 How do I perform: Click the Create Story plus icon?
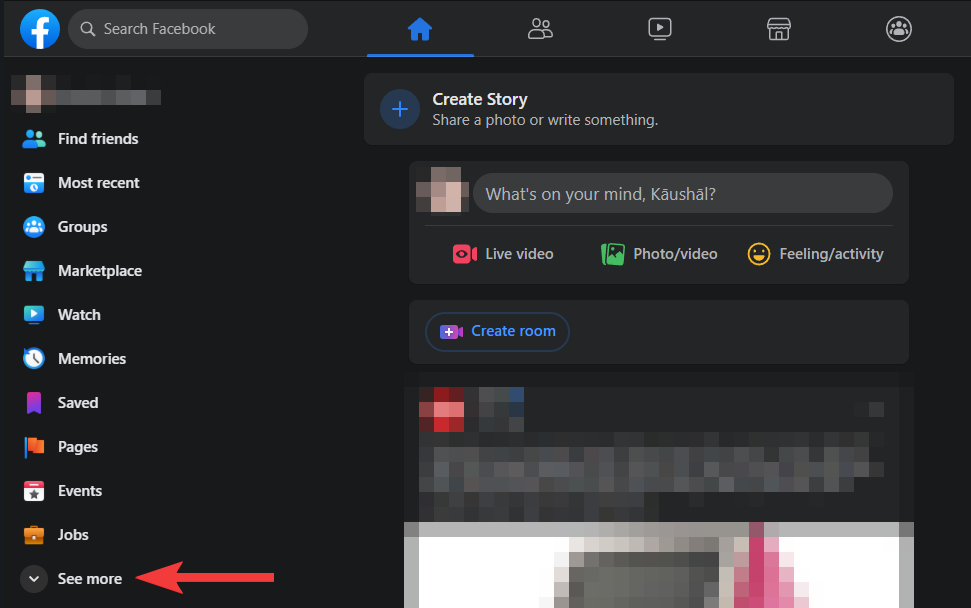(400, 109)
